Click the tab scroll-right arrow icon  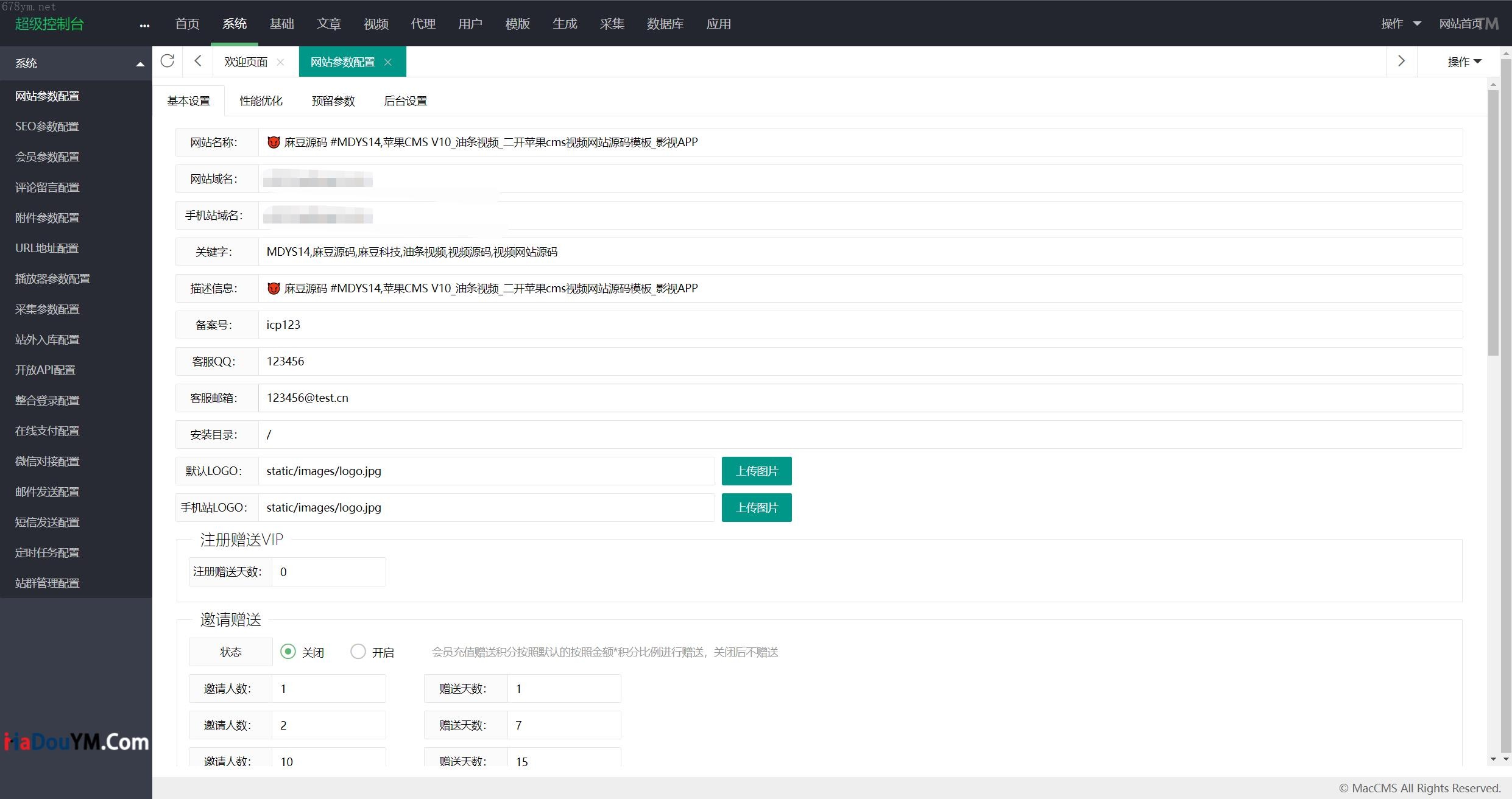1401,61
